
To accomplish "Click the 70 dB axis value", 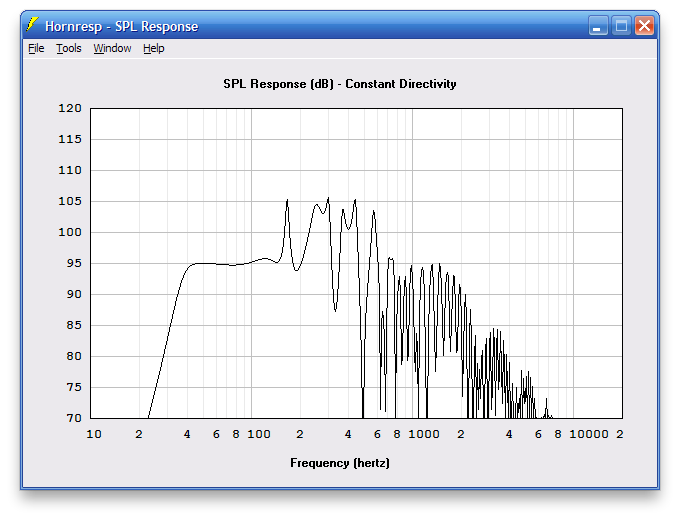I will pyautogui.click(x=74, y=418).
